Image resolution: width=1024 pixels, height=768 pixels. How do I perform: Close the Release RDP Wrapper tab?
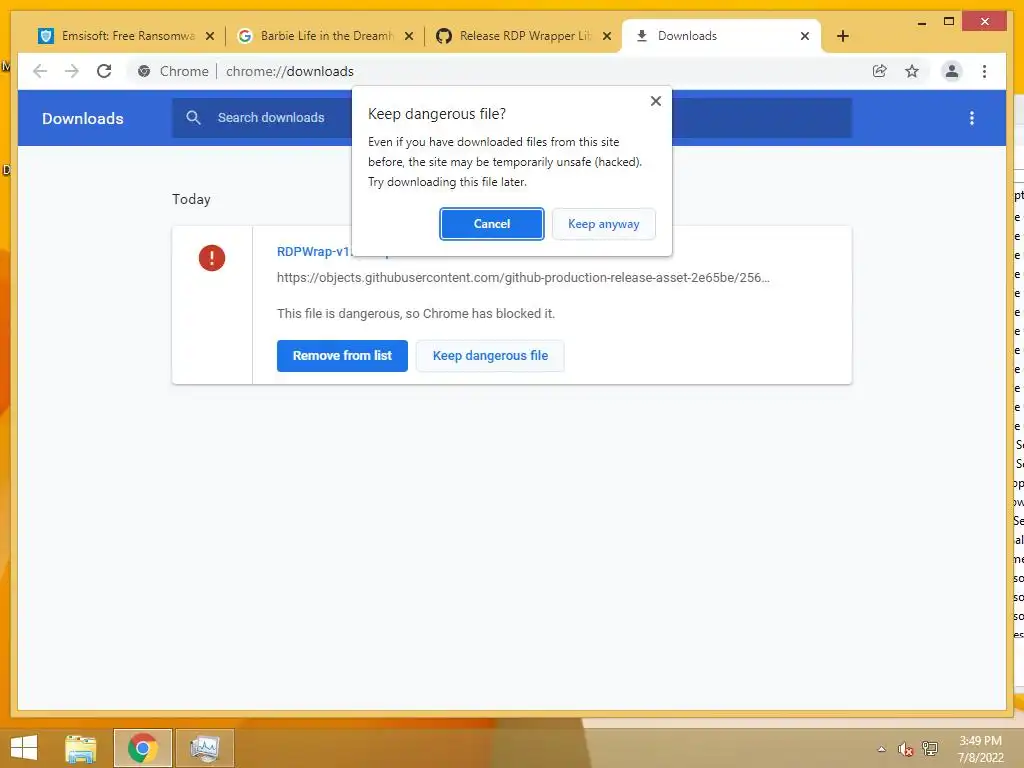(x=607, y=36)
